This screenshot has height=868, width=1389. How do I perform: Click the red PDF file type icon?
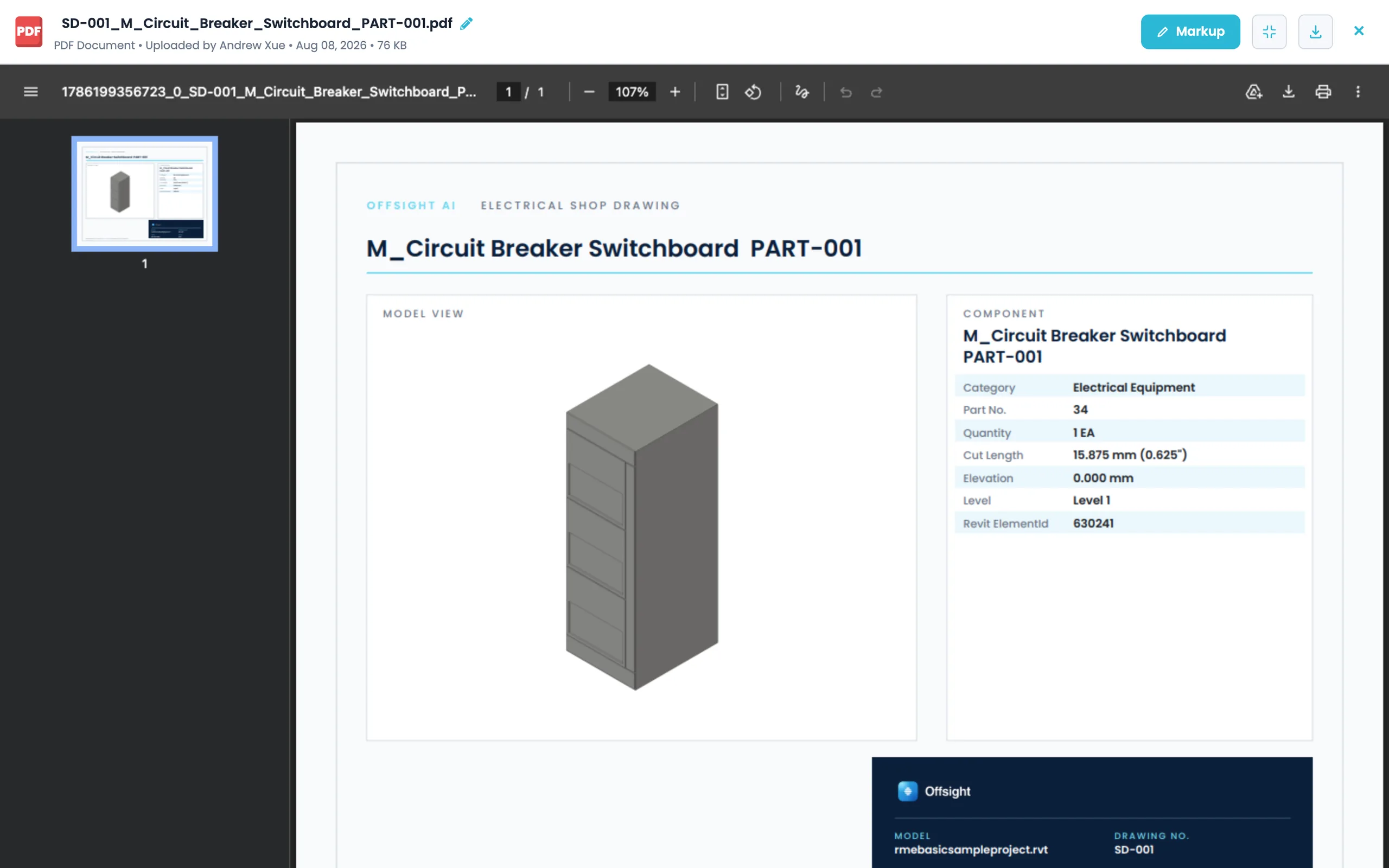(29, 31)
